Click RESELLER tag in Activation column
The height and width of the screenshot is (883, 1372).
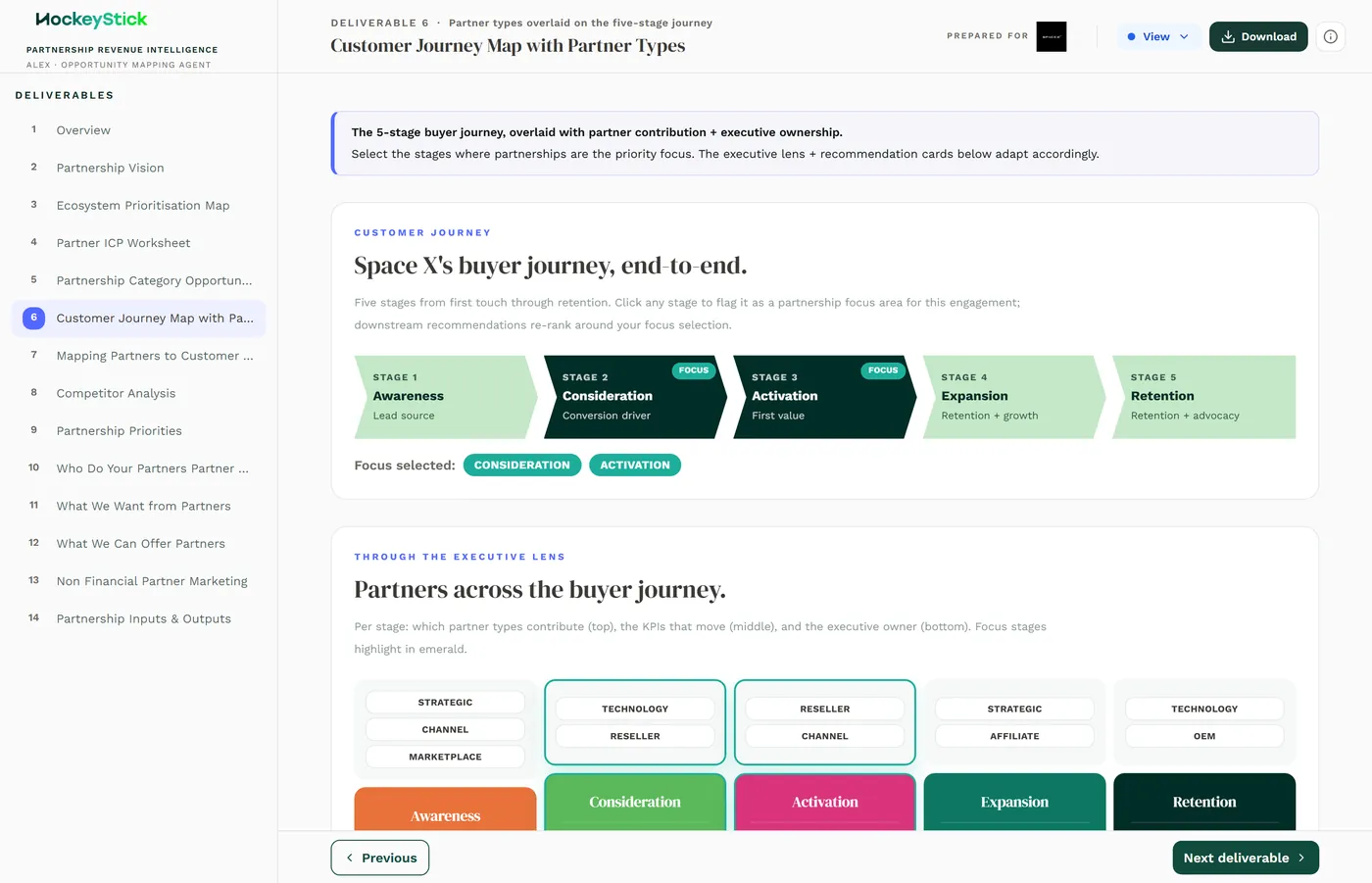coord(825,709)
